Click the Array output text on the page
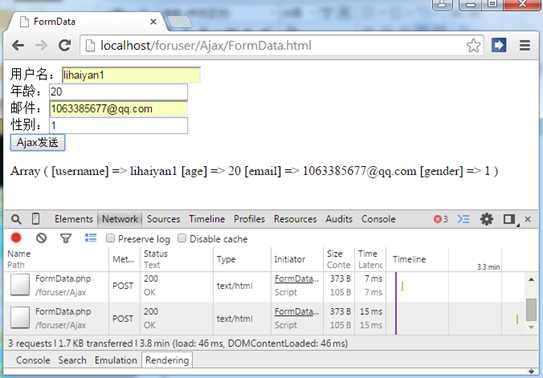The width and height of the screenshot is (543, 378). (254, 171)
